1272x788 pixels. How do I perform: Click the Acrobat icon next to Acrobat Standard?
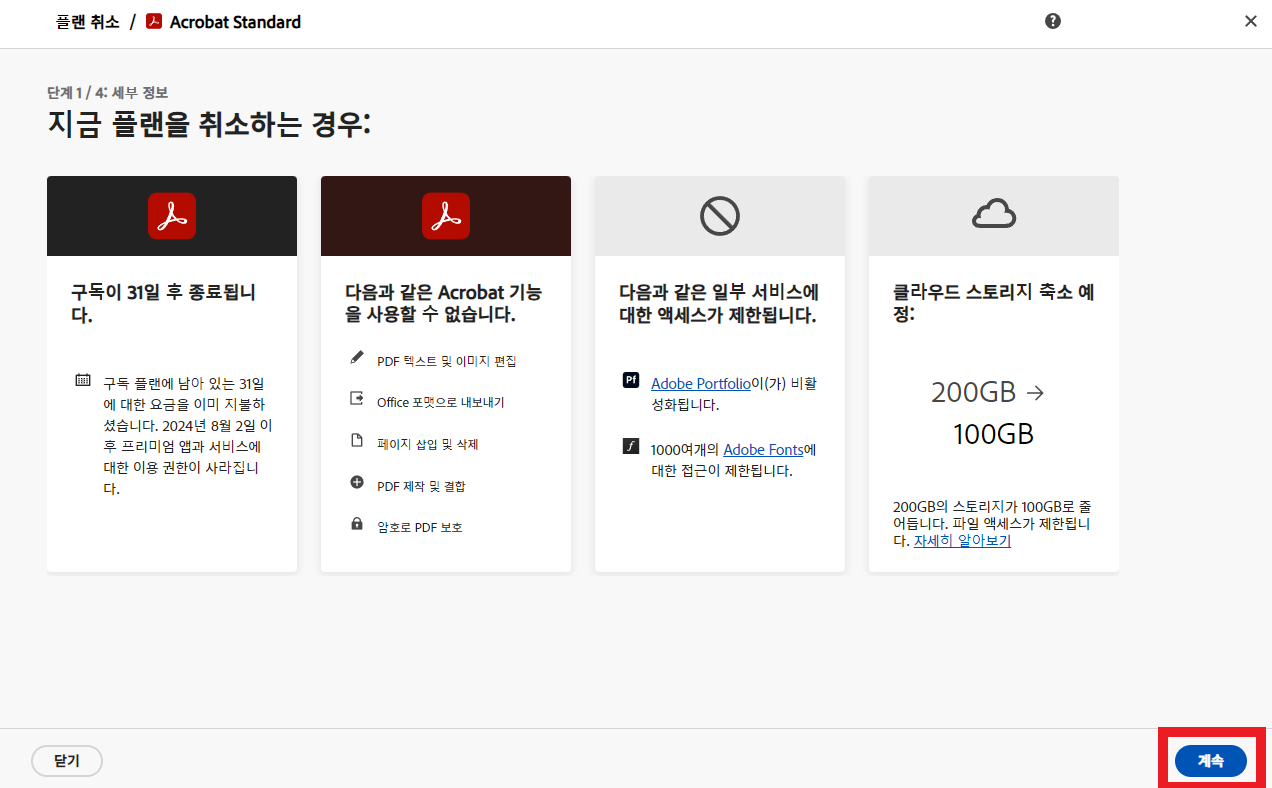(154, 21)
